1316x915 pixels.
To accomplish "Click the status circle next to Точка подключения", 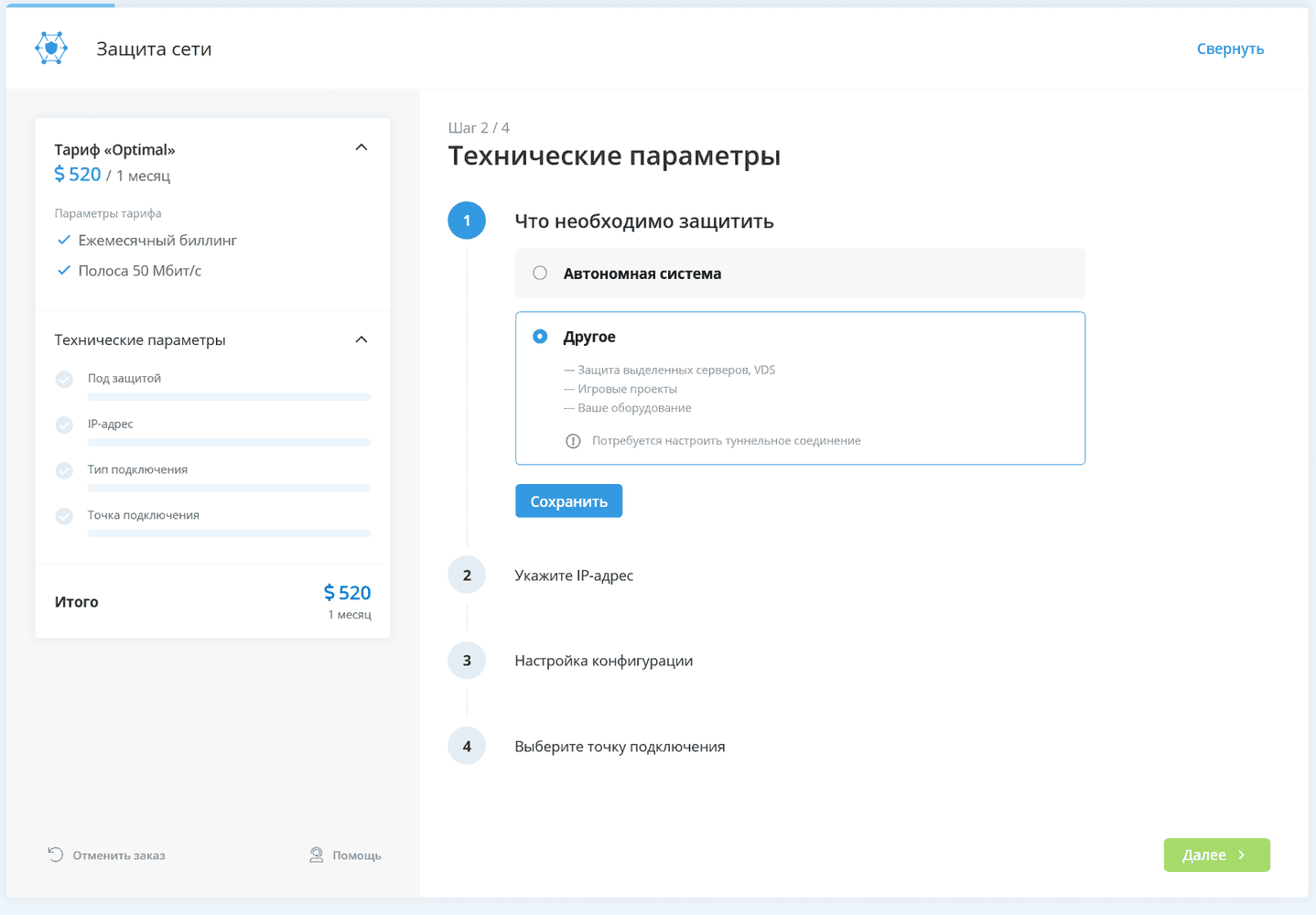I will (x=64, y=516).
